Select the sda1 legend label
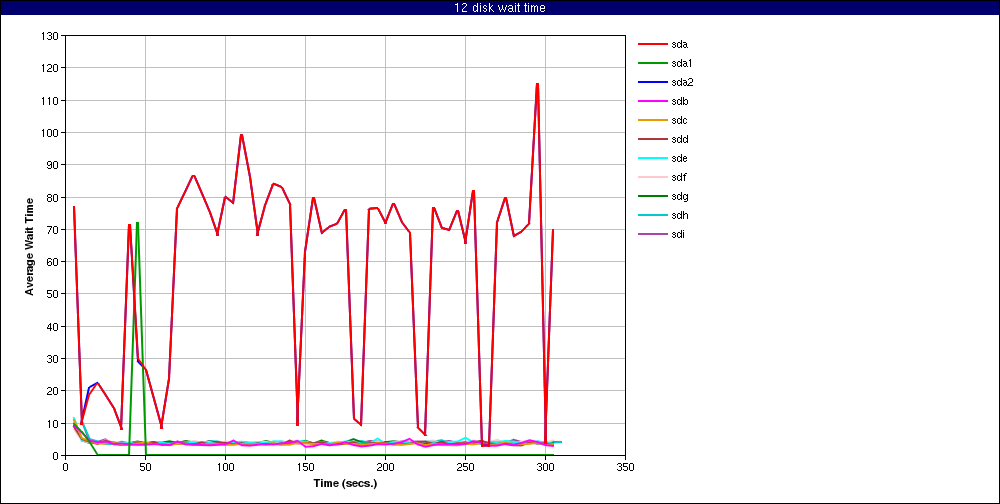This screenshot has height=504, width=1000. [682, 64]
